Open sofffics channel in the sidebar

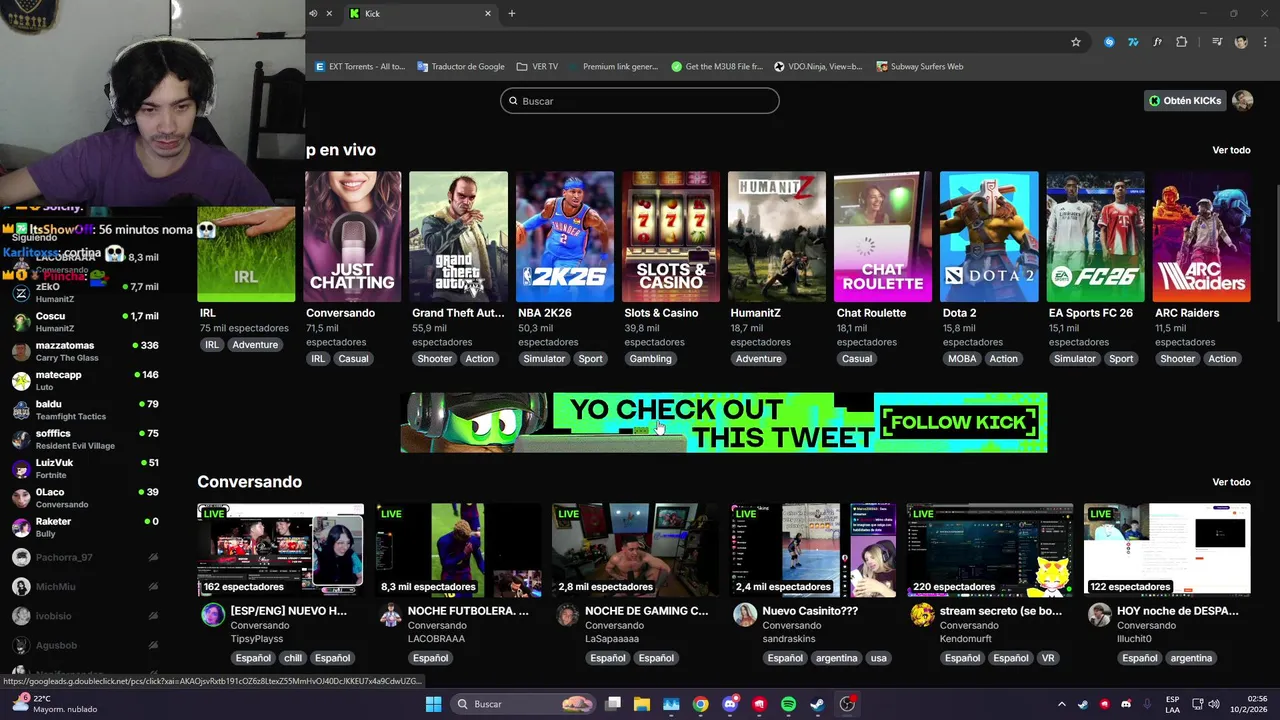(x=85, y=439)
